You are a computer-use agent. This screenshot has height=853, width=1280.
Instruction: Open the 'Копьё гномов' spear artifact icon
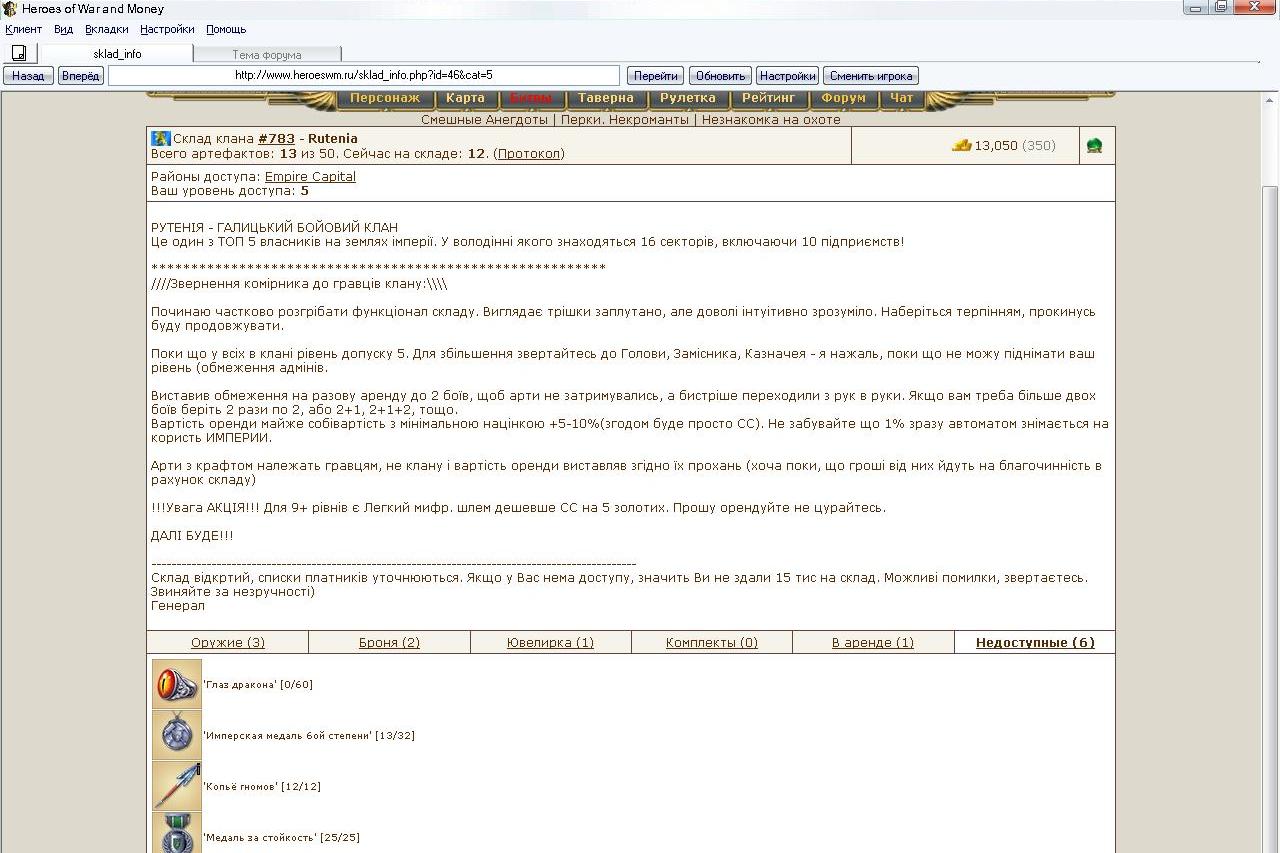click(177, 786)
